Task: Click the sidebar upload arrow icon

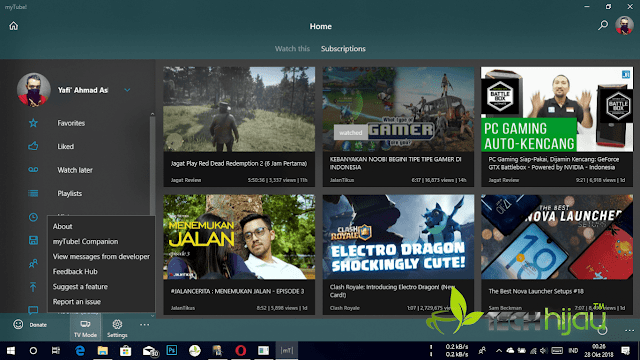Action: (33, 287)
